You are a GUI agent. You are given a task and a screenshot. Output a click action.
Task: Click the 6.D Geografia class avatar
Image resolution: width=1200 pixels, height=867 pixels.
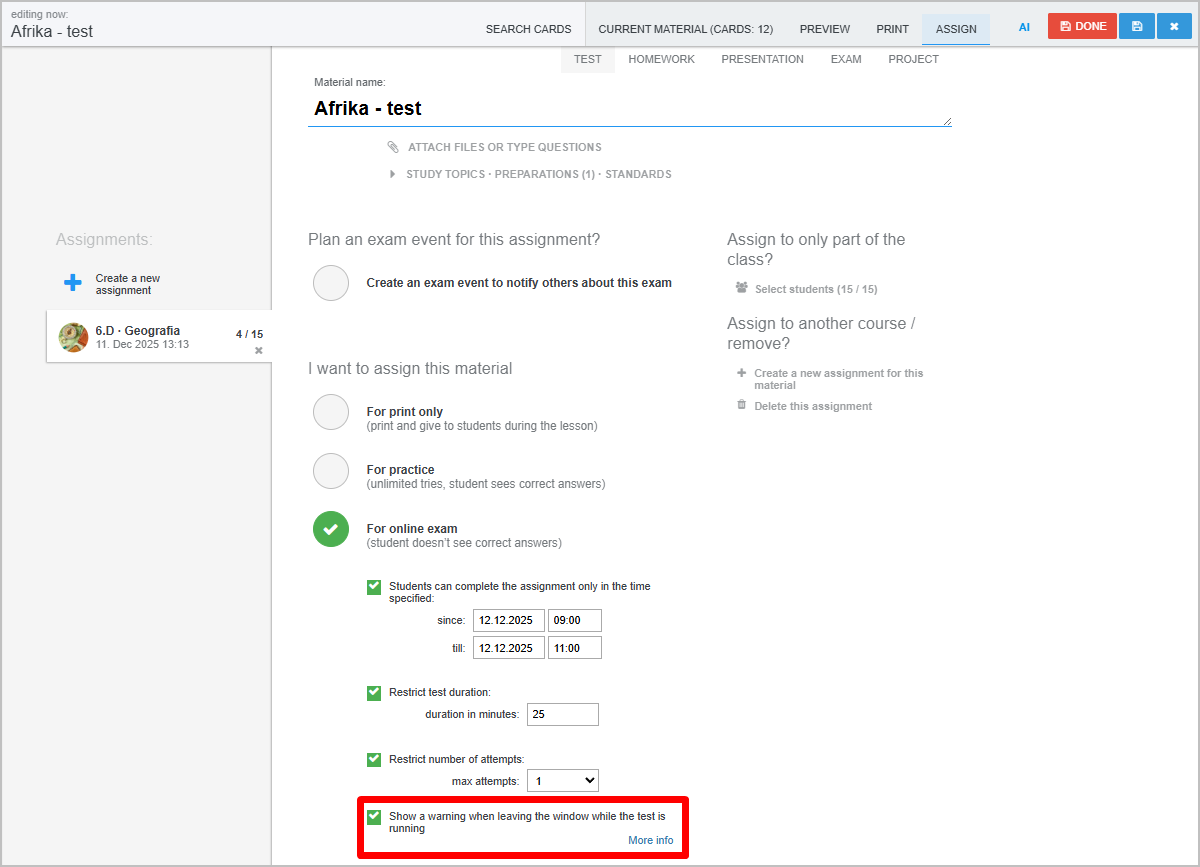[74, 337]
